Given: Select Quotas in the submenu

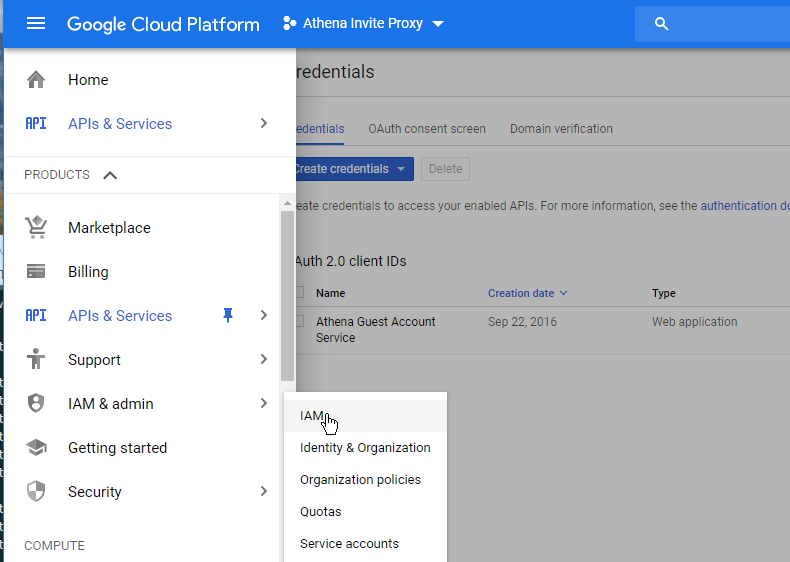Looking at the screenshot, I should (x=365, y=512).
